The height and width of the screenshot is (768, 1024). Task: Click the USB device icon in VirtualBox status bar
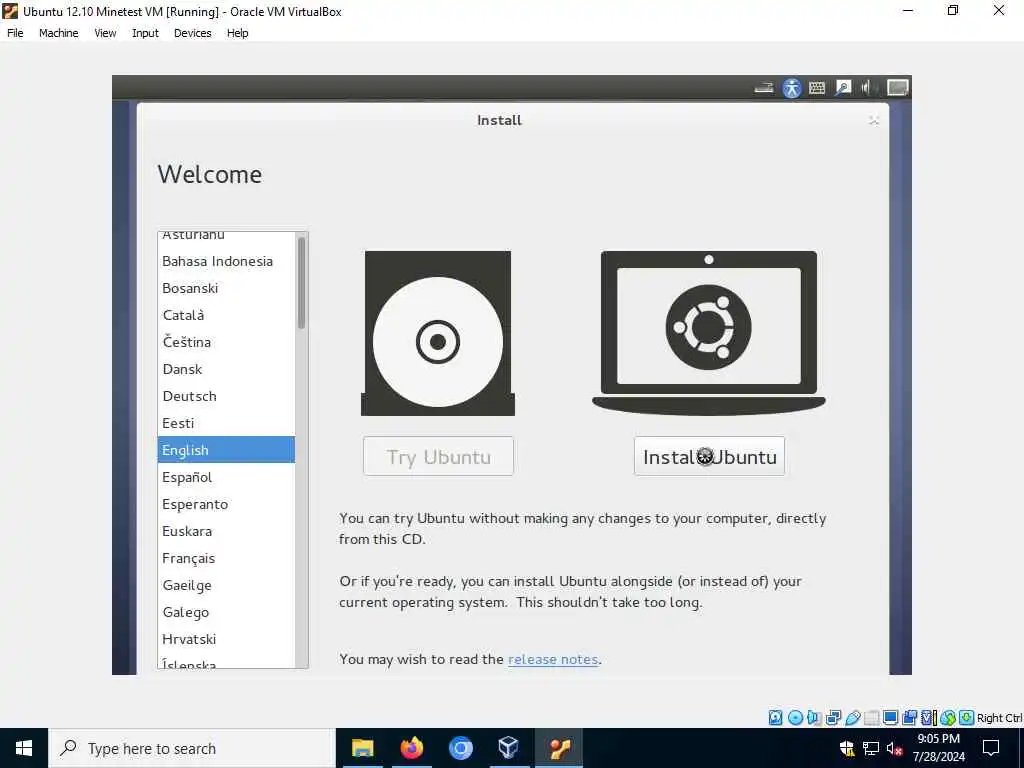[852, 718]
